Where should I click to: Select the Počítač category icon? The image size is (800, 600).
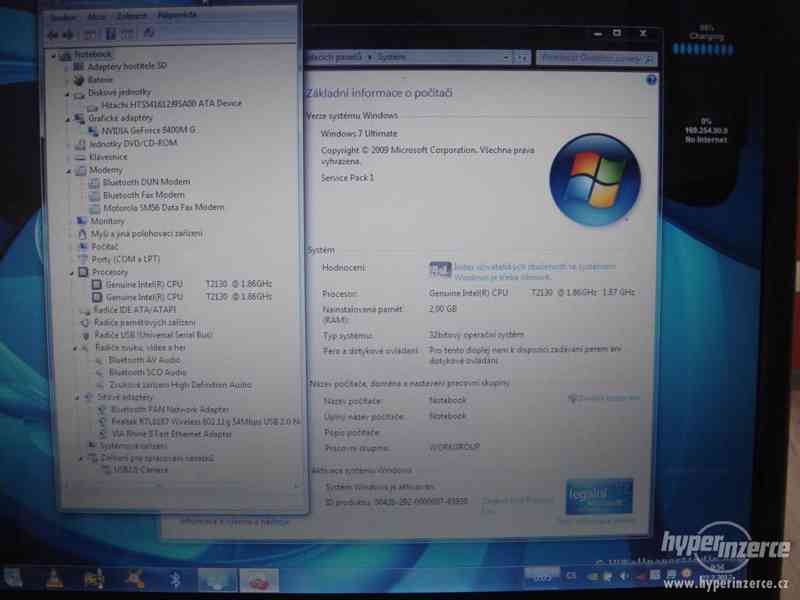pyautogui.click(x=83, y=247)
